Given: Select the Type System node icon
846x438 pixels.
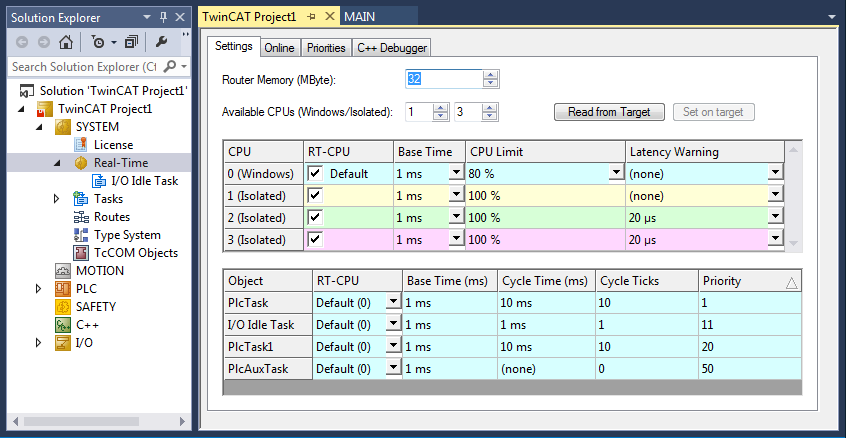Looking at the screenshot, I should 81,235.
